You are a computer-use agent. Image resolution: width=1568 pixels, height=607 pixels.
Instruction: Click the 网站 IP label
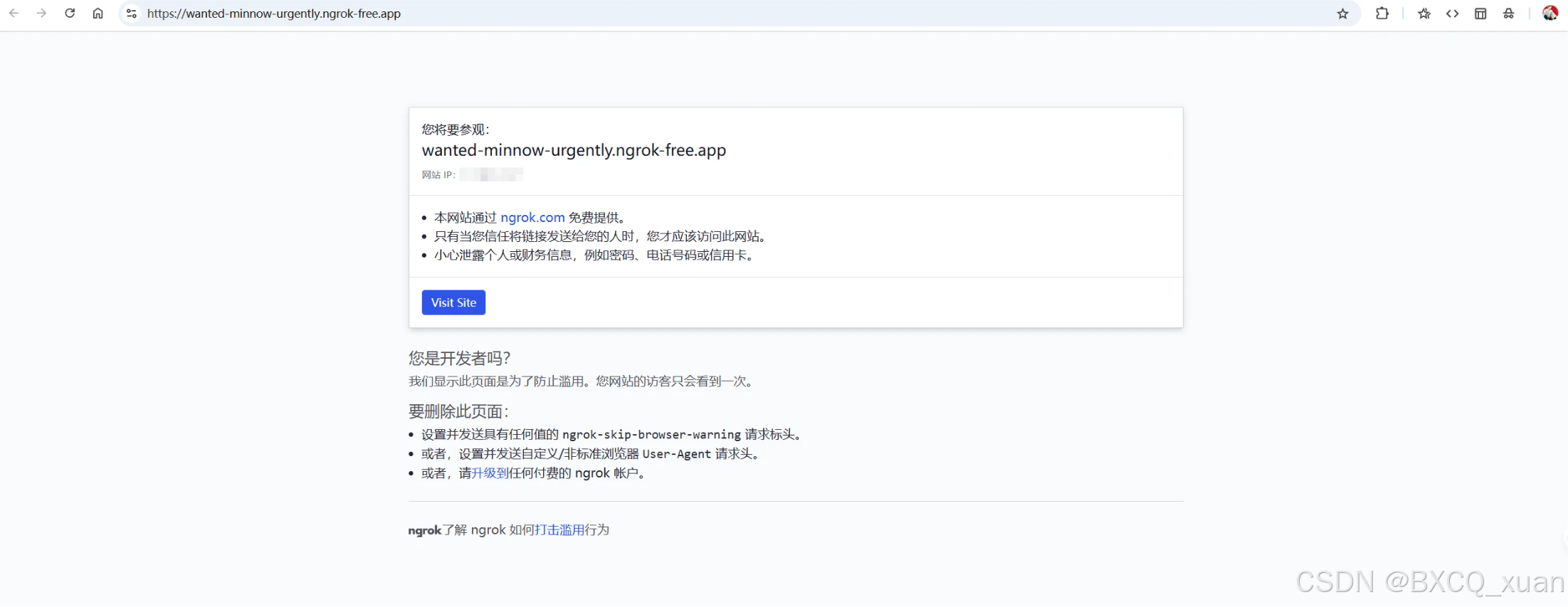438,175
